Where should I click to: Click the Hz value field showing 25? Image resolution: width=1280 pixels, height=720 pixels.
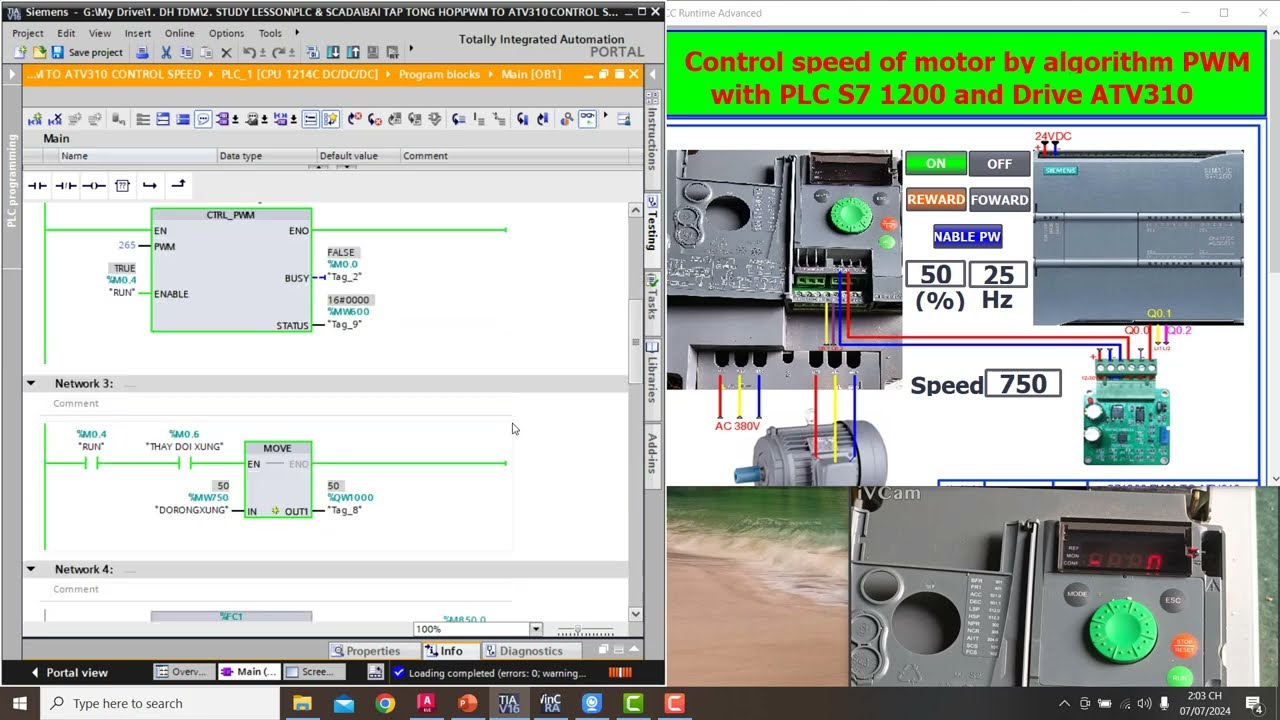(998, 275)
